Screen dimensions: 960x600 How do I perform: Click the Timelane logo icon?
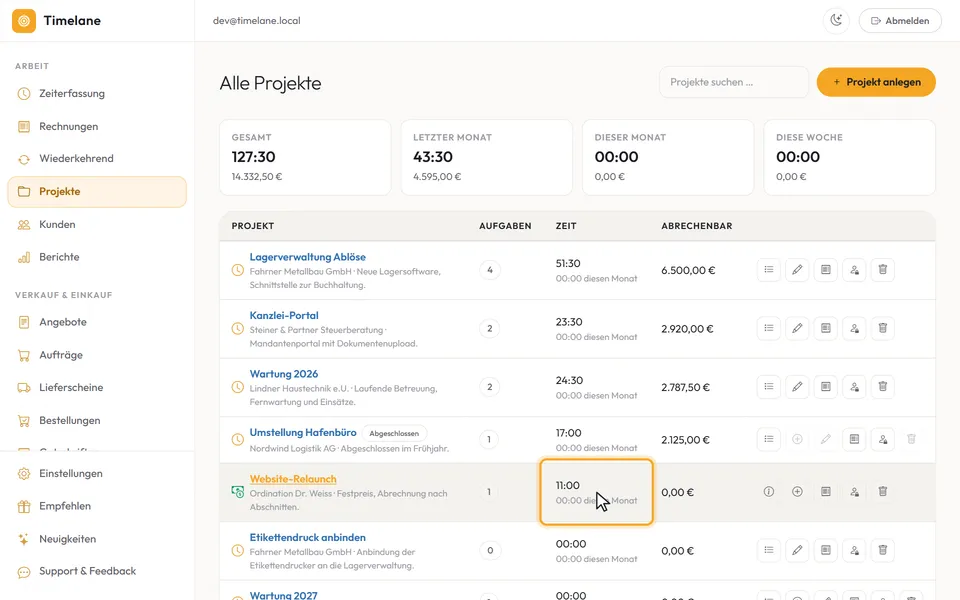pyautogui.click(x=24, y=21)
